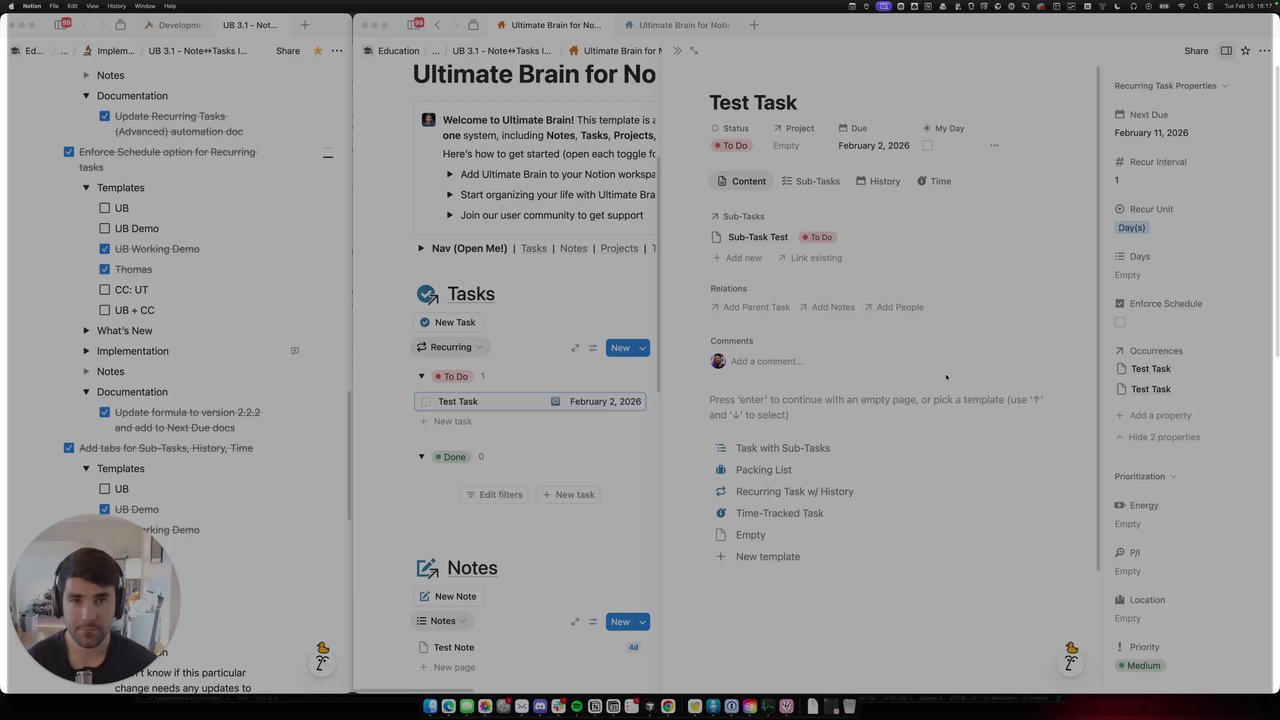Click the expand icon in Notes view toolbar
The width and height of the screenshot is (1280, 720).
(x=575, y=622)
